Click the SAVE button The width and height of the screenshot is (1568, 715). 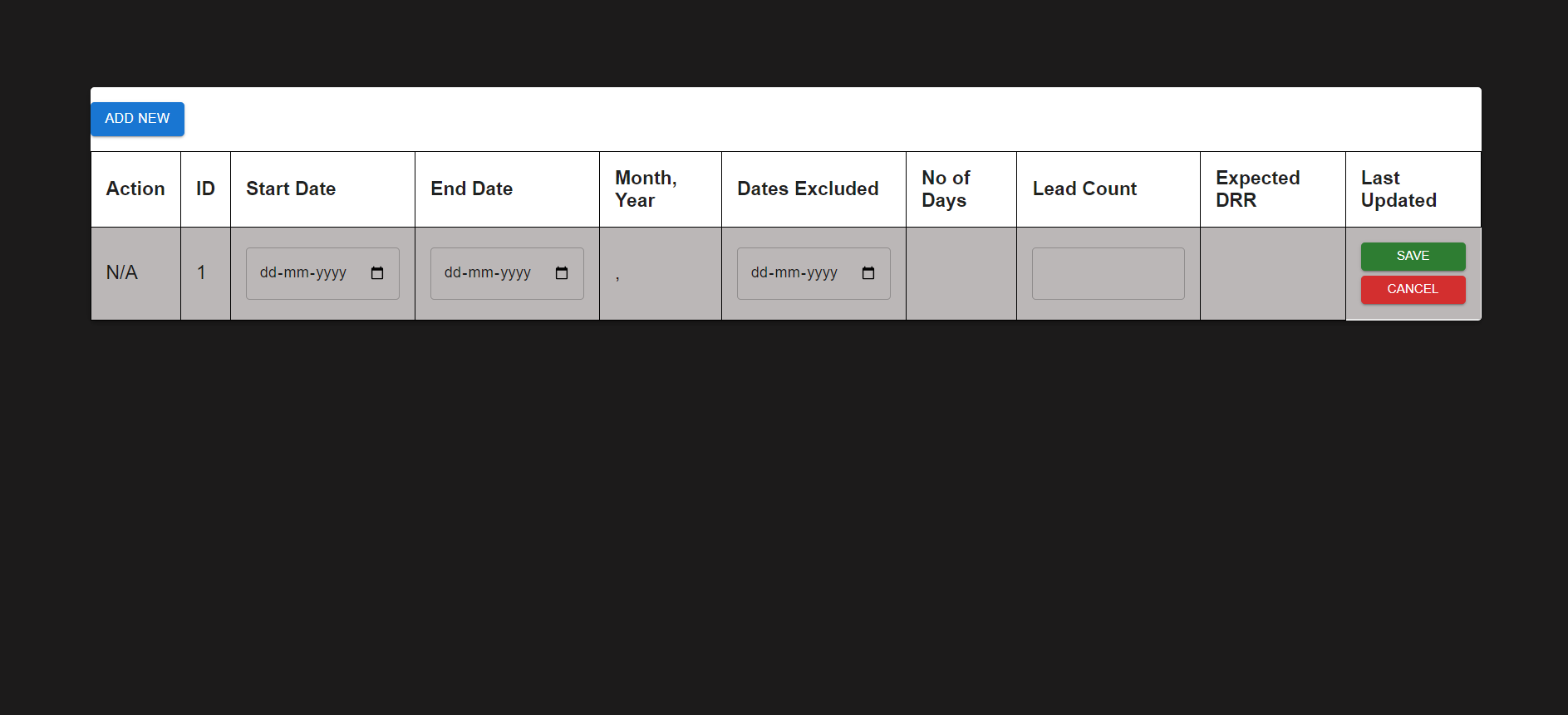(1413, 256)
